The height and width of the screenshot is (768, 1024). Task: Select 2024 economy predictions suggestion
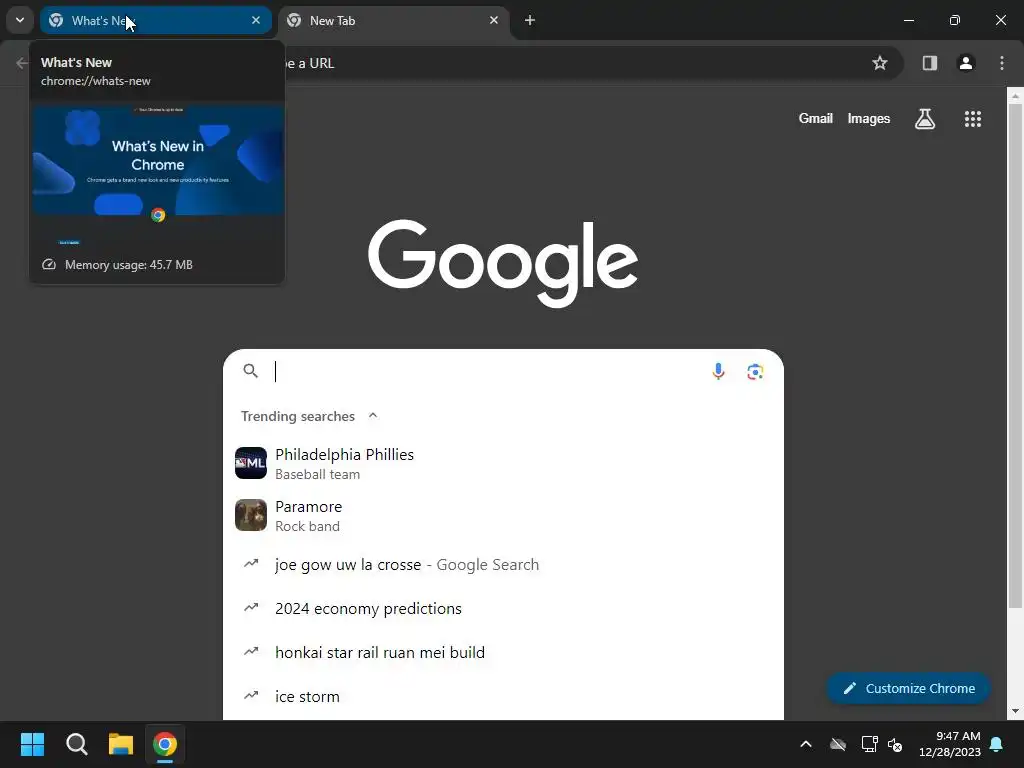coord(504,609)
